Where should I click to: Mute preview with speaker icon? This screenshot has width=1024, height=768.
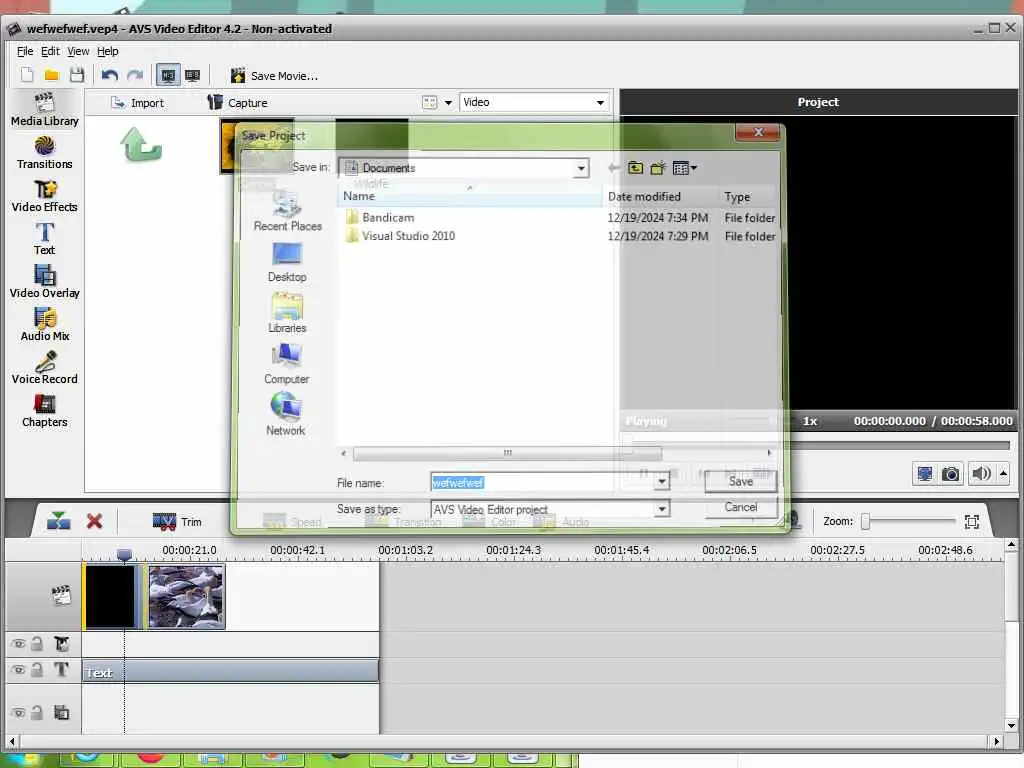pos(981,473)
